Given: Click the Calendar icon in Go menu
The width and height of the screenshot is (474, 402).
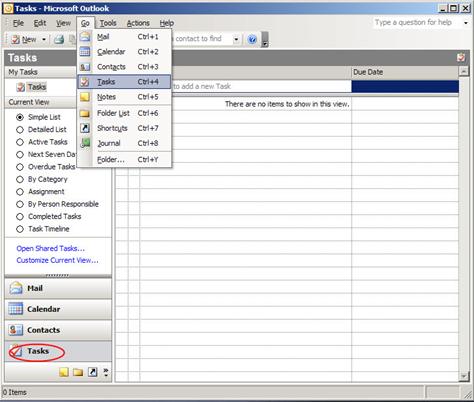Looking at the screenshot, I should click(85, 52).
